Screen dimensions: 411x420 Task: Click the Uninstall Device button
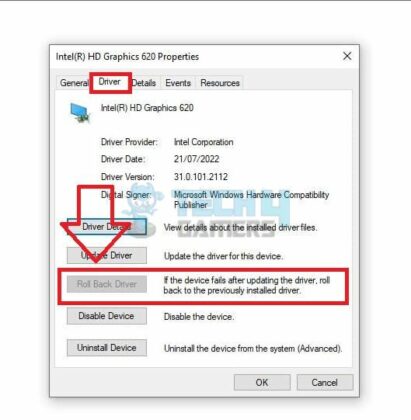click(107, 348)
